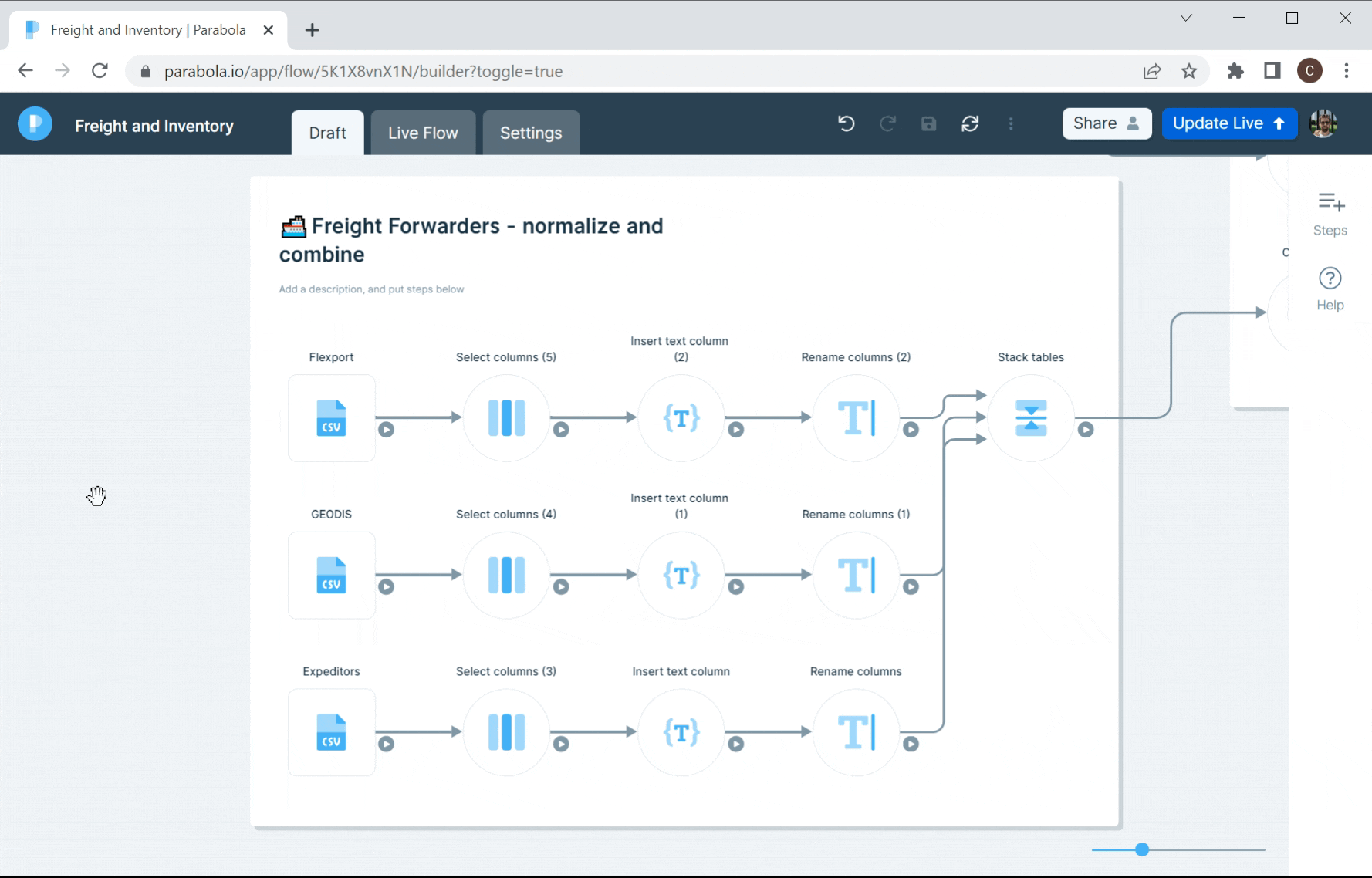Open the Expeditors CSV file step
The image size is (1372, 878).
[332, 732]
